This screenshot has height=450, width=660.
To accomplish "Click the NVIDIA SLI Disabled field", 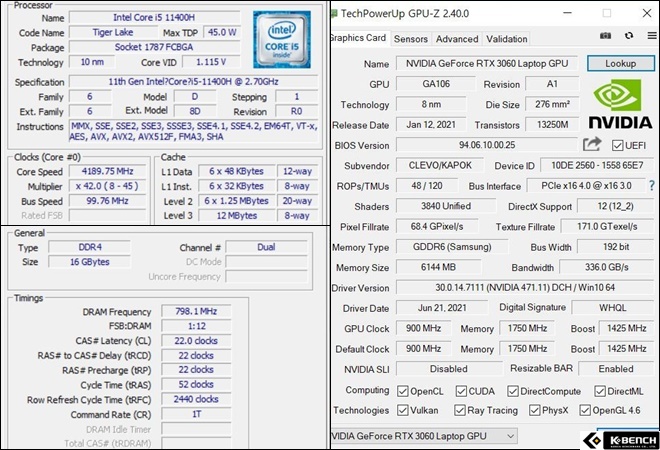I will (449, 369).
